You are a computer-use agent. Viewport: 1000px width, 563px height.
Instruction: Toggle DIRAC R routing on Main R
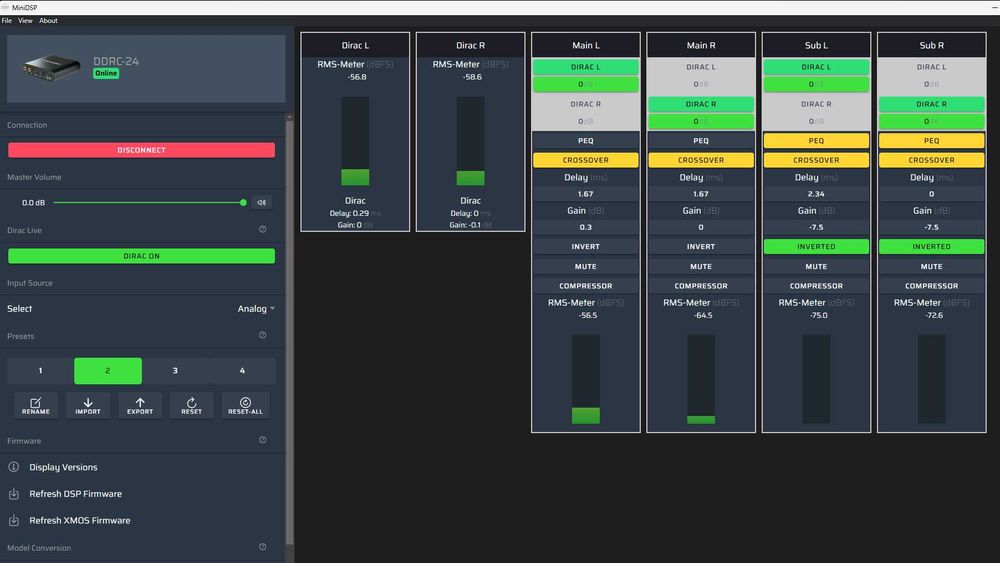(701, 104)
